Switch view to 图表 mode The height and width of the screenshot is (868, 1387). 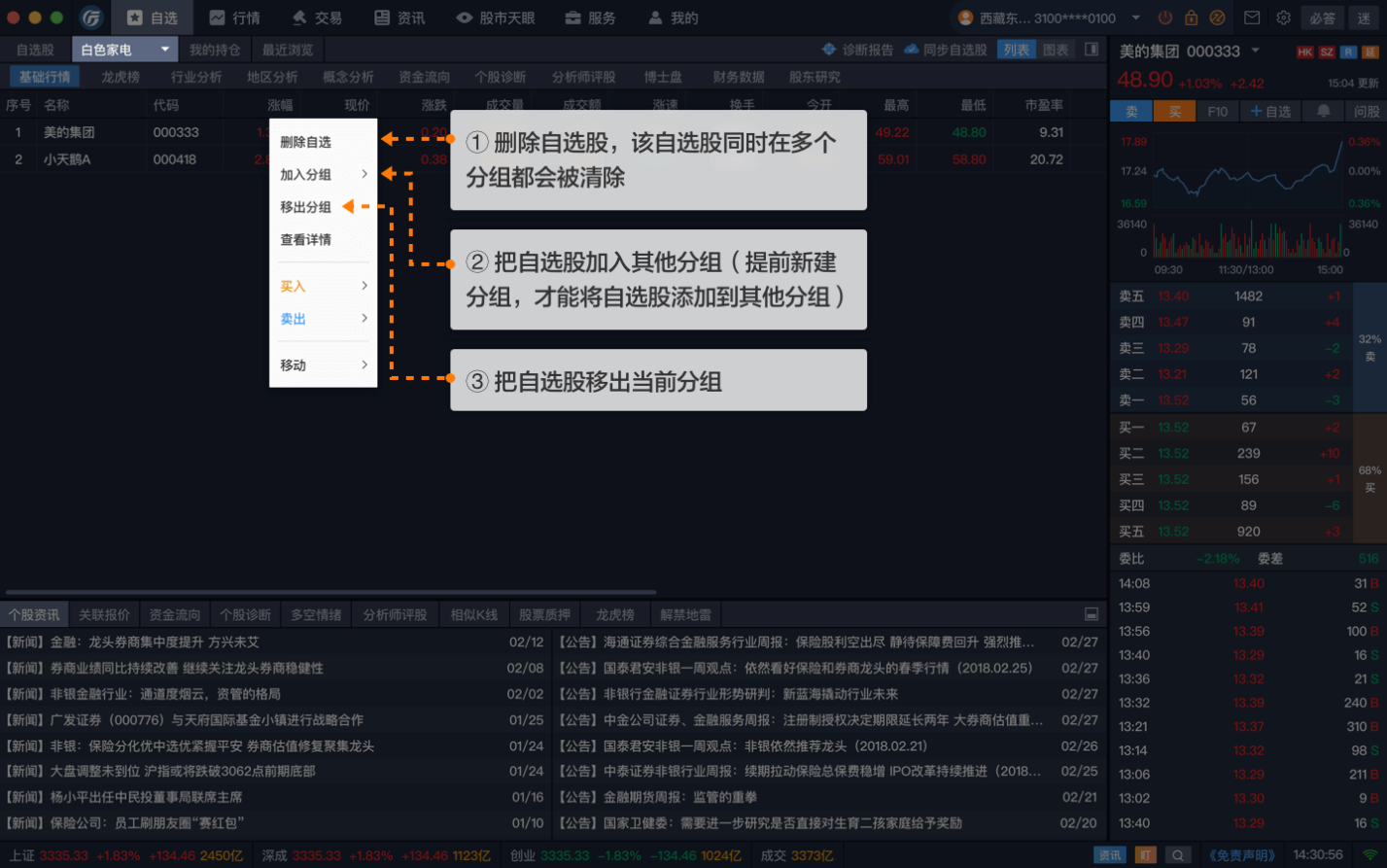pos(1056,50)
